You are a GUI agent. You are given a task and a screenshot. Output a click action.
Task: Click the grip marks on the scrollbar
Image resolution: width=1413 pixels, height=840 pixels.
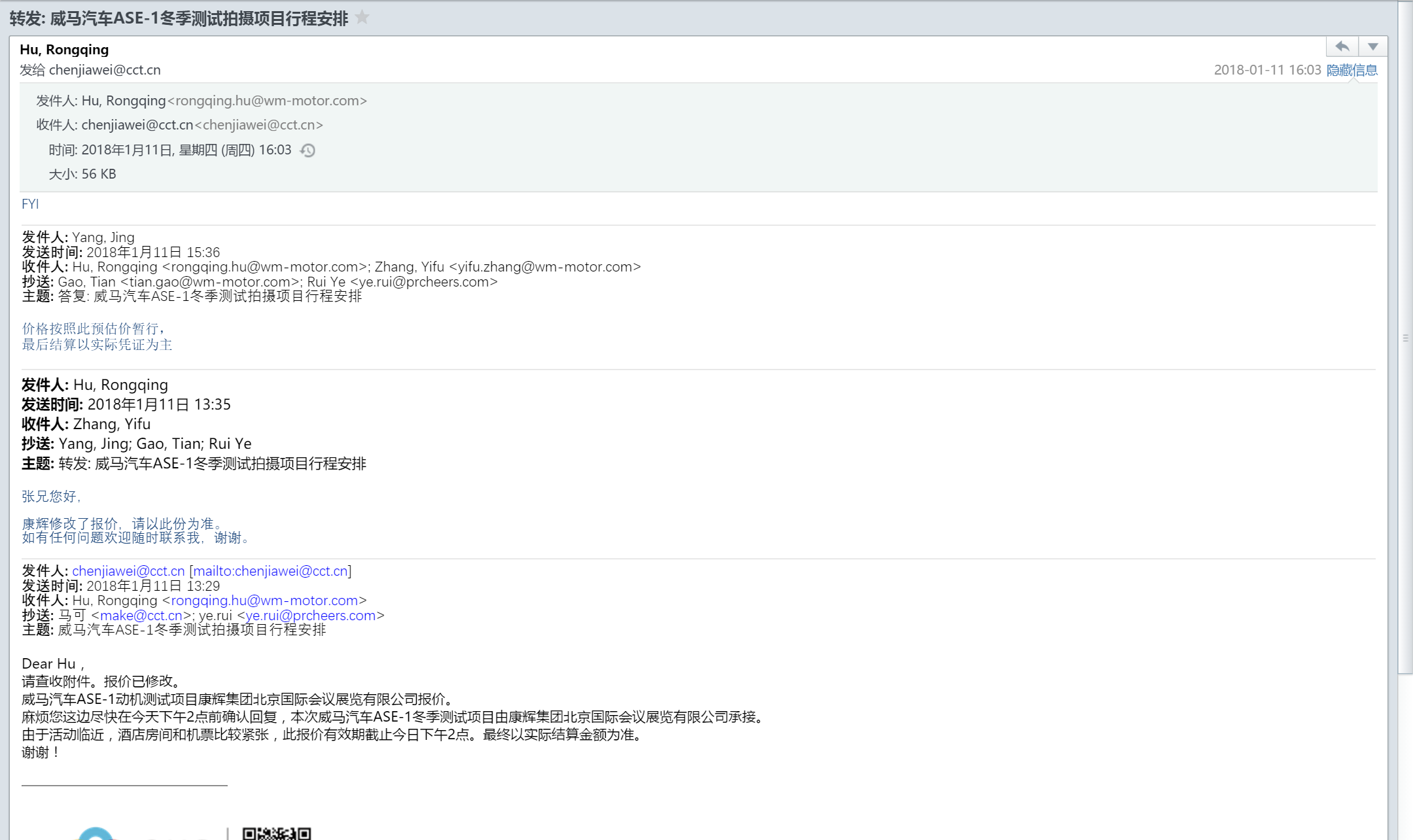tap(1404, 338)
